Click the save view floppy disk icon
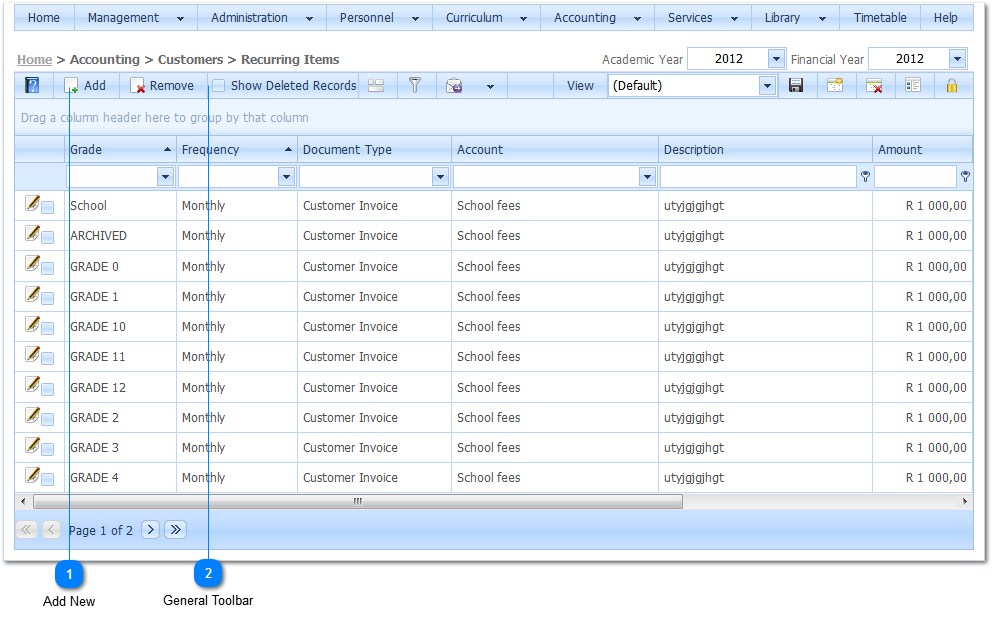The height and width of the screenshot is (625, 993). pos(796,85)
